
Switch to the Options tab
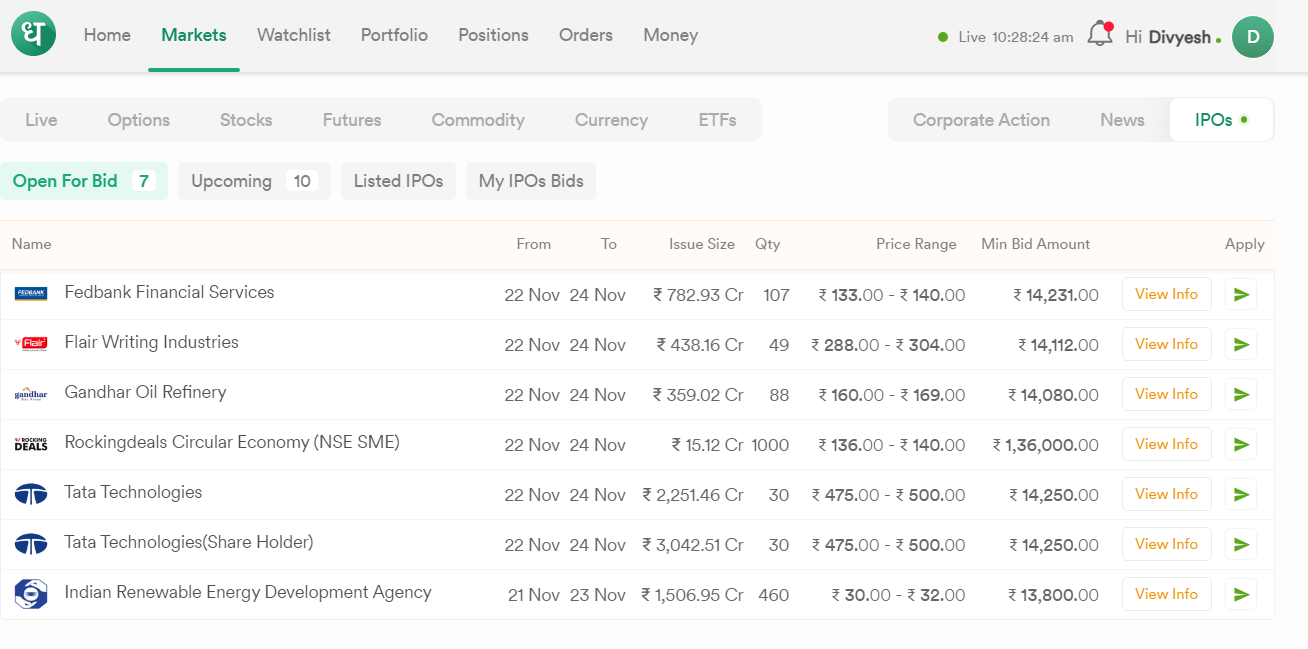(139, 120)
